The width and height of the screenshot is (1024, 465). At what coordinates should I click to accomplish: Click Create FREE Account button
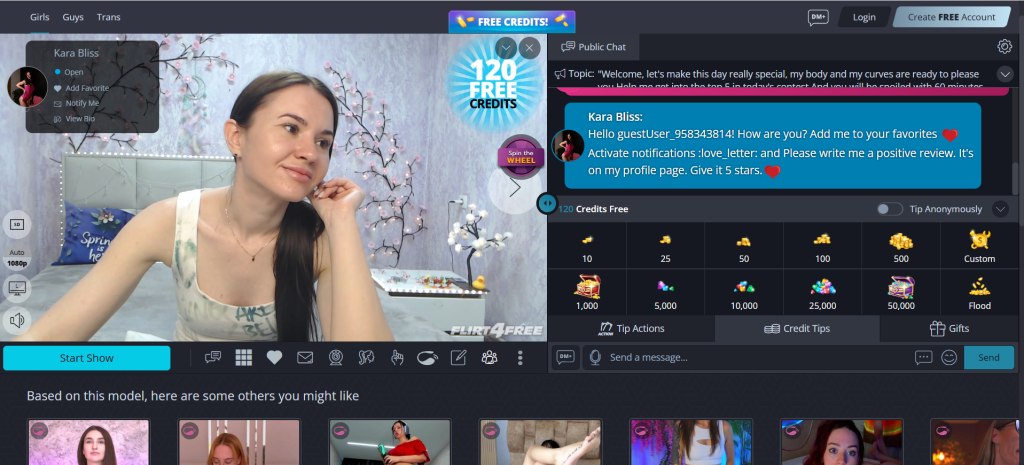pyautogui.click(x=951, y=17)
